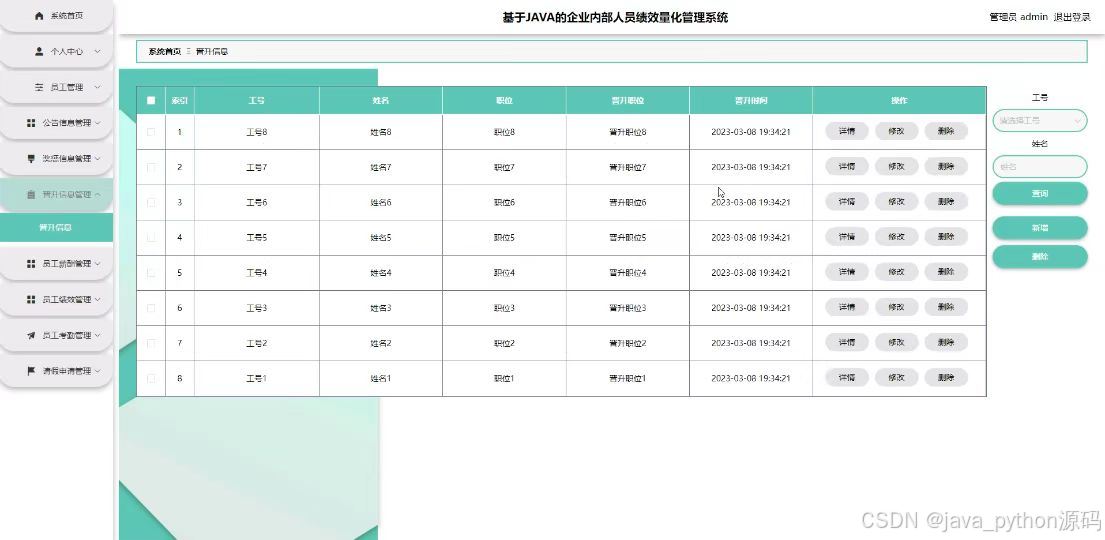This screenshot has width=1105, height=540.
Task: Click the 管理员 admin label
Action: coord(1018,17)
